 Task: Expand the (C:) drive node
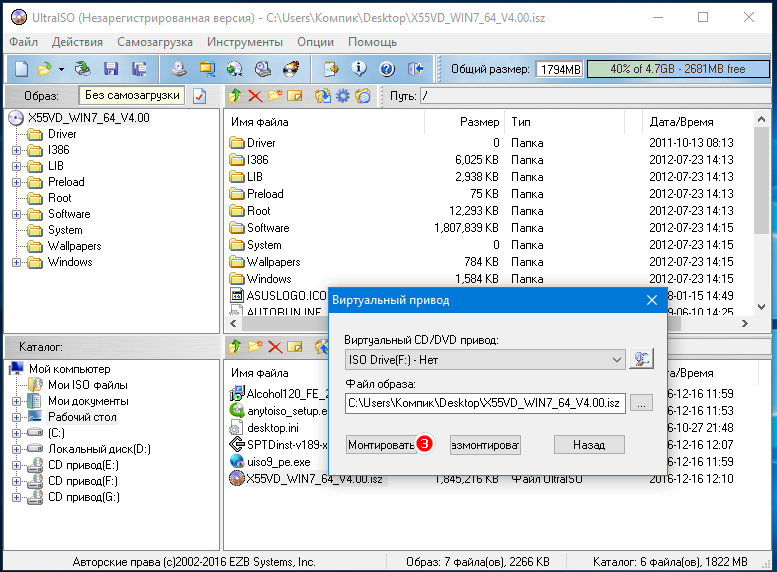pos(16,433)
